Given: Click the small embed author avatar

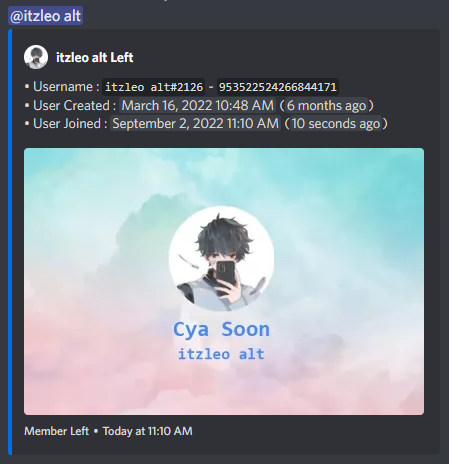Looking at the screenshot, I should [36, 57].
